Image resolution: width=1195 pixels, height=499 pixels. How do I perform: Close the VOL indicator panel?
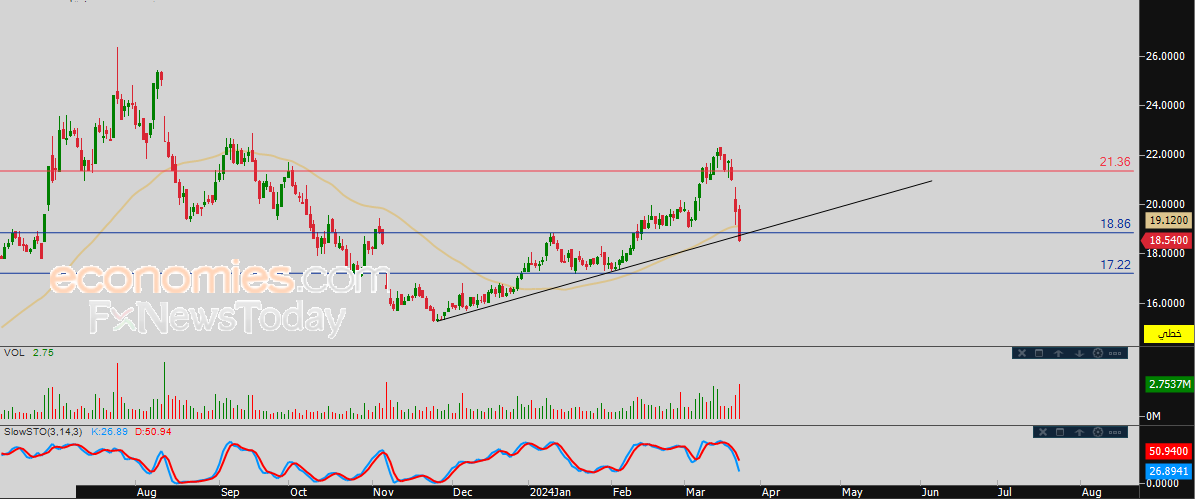point(1022,353)
